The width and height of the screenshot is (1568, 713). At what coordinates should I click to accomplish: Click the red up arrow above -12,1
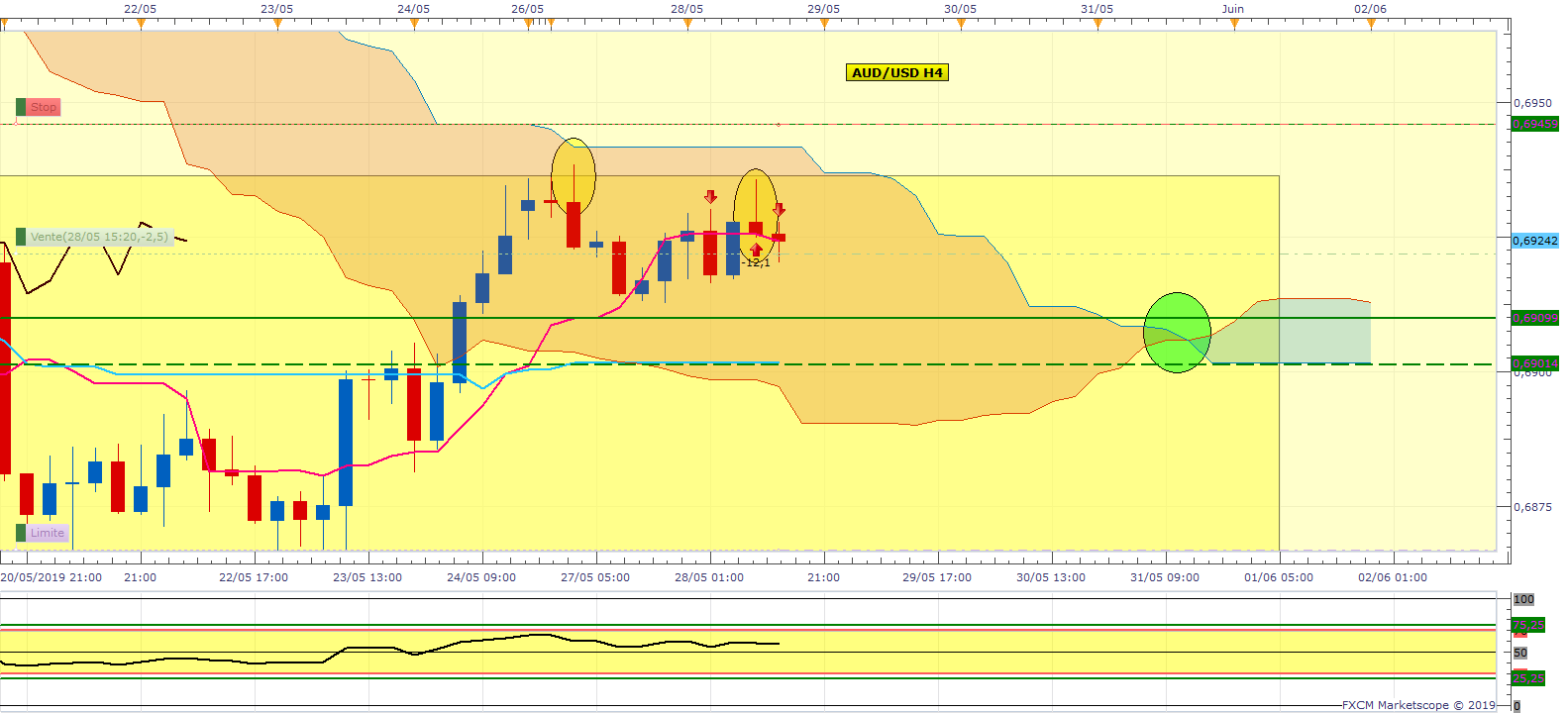click(x=756, y=250)
